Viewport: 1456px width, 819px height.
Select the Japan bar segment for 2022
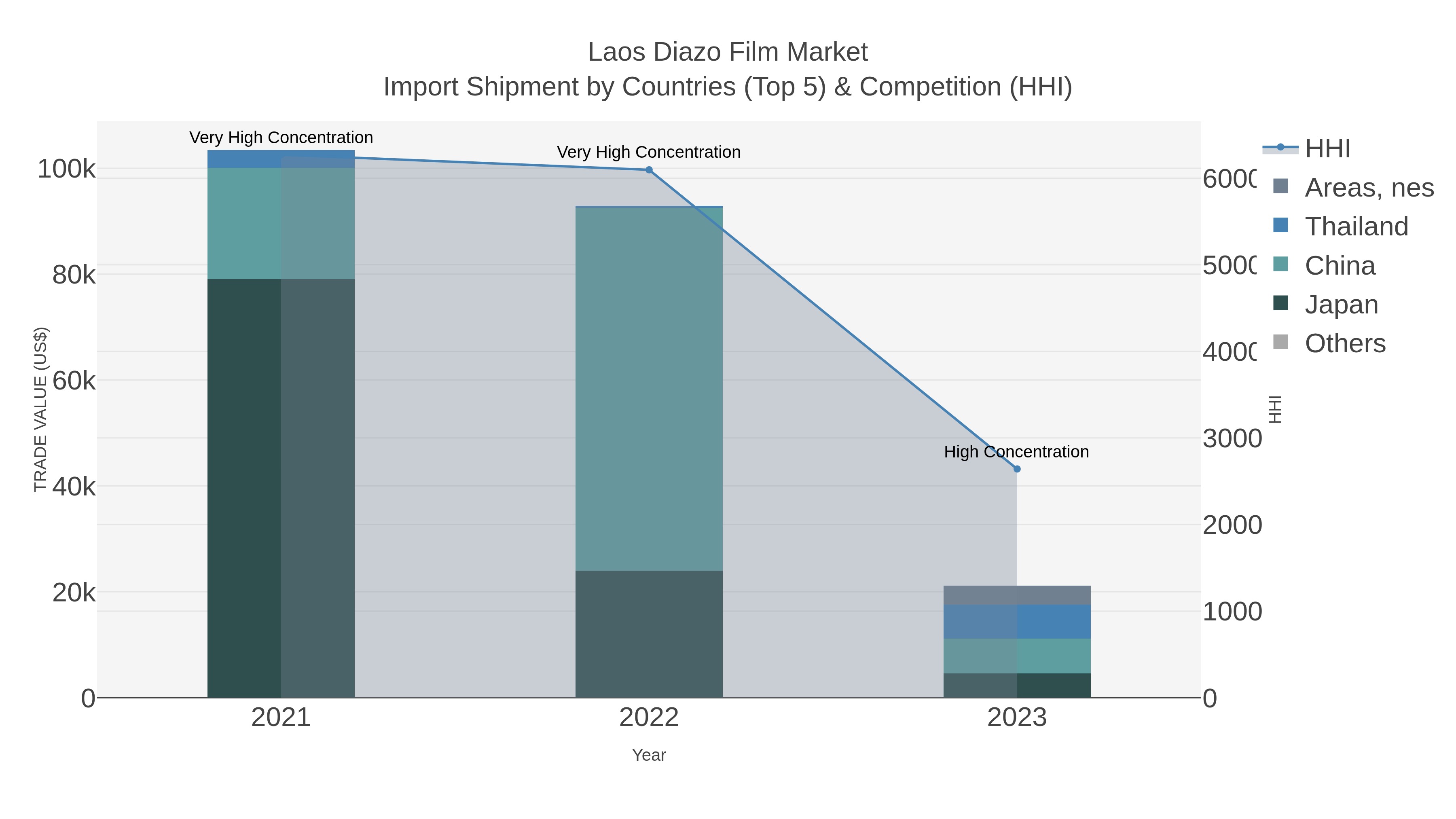(x=649, y=634)
